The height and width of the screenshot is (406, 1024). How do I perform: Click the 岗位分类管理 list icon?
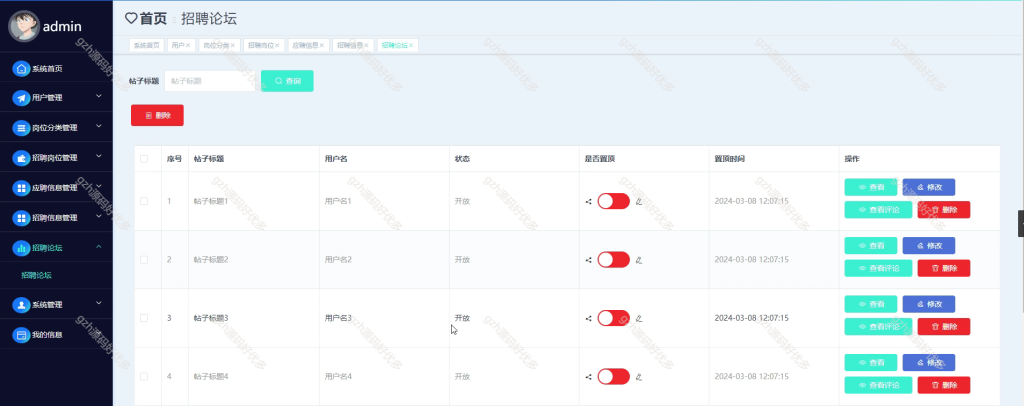click(x=22, y=128)
